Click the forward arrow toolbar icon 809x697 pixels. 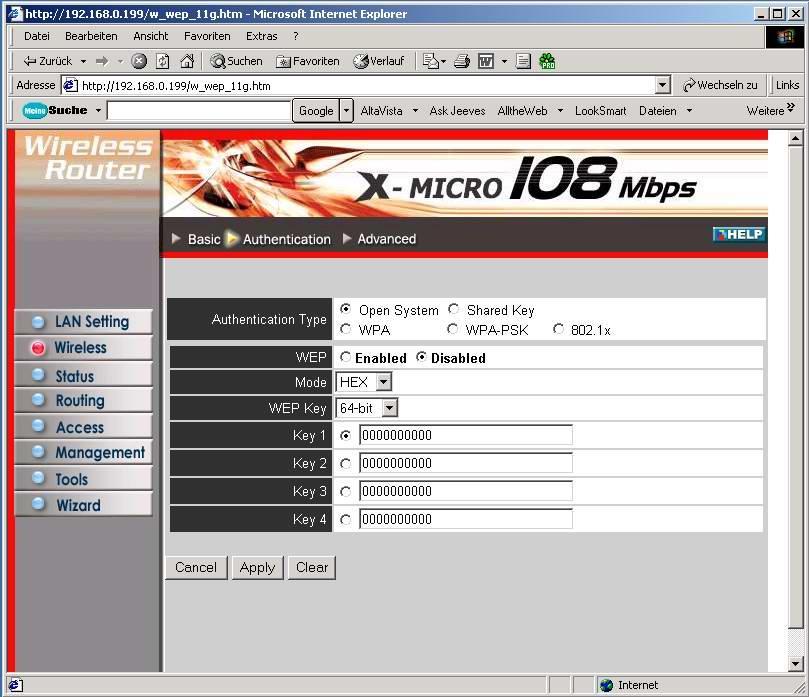click(x=102, y=61)
